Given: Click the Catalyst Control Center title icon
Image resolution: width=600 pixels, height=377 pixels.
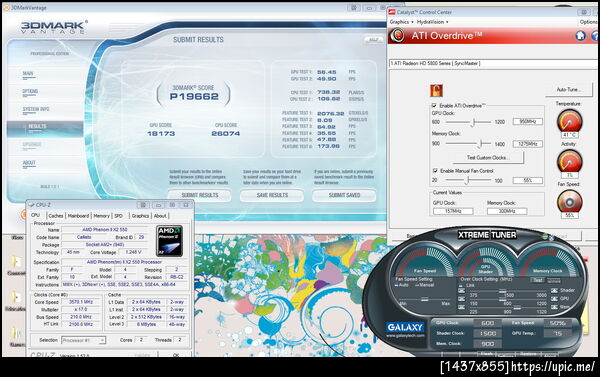Looking at the screenshot, I should 392,12.
